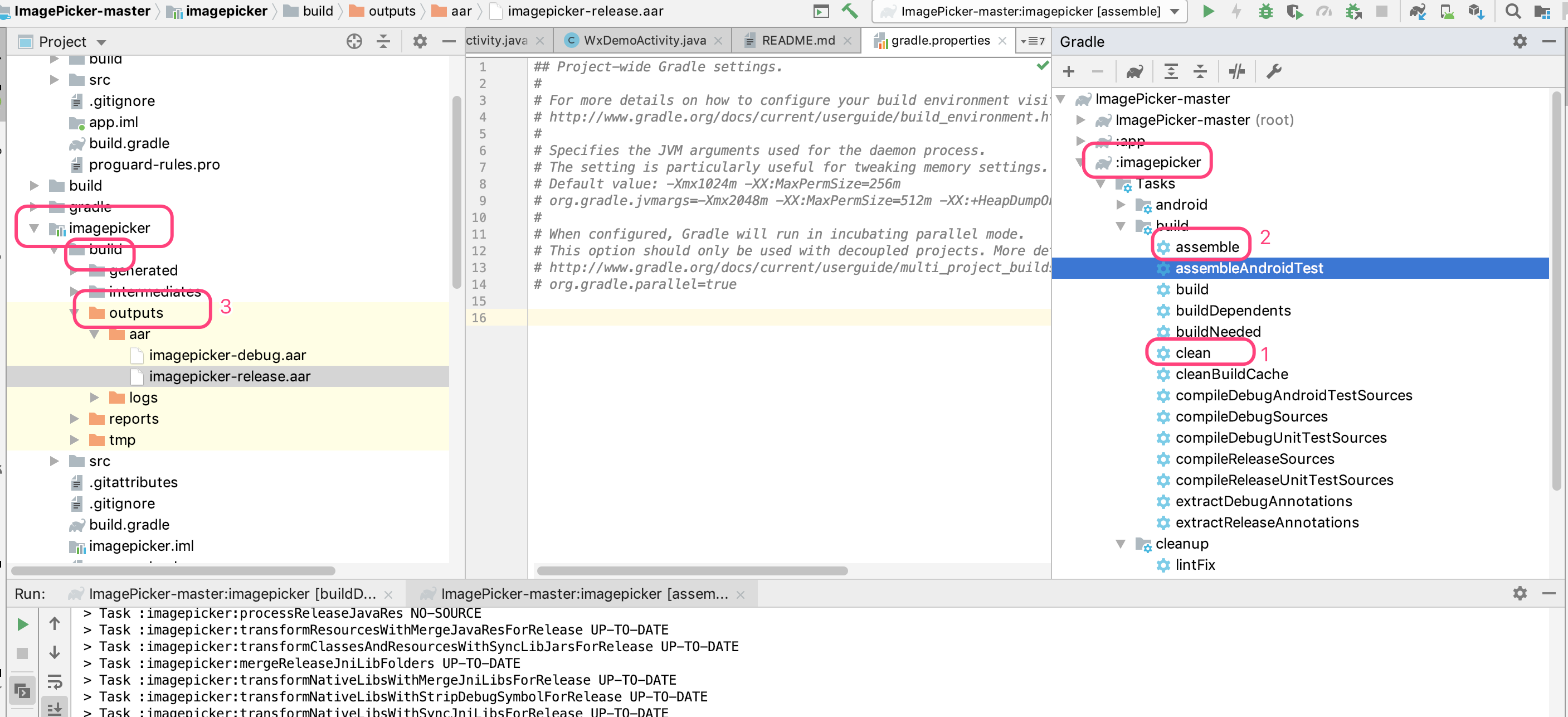This screenshot has width=1568, height=717.
Task: Open Project panel settings gear
Action: point(420,41)
